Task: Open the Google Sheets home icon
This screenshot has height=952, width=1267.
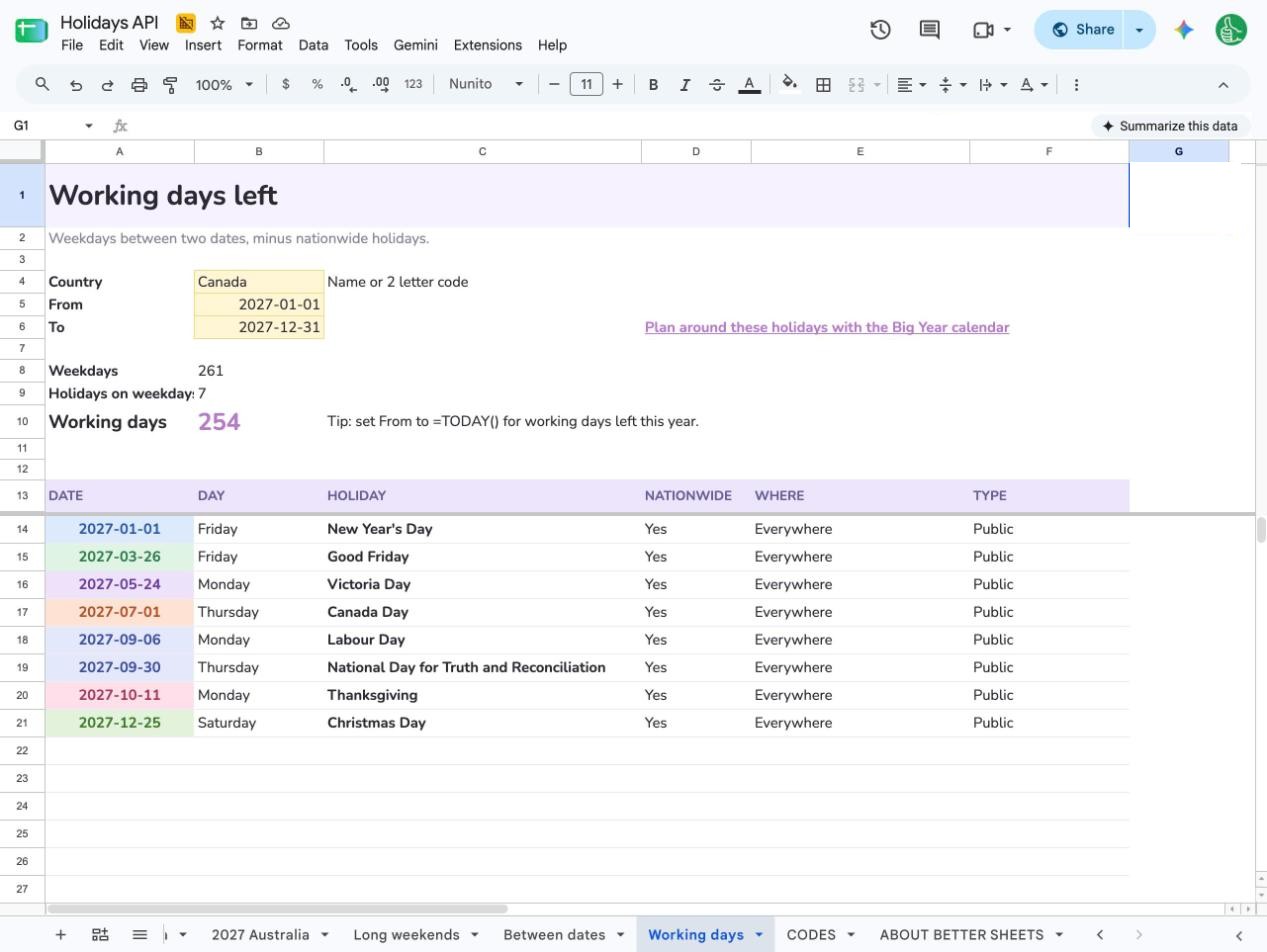Action: 31,31
